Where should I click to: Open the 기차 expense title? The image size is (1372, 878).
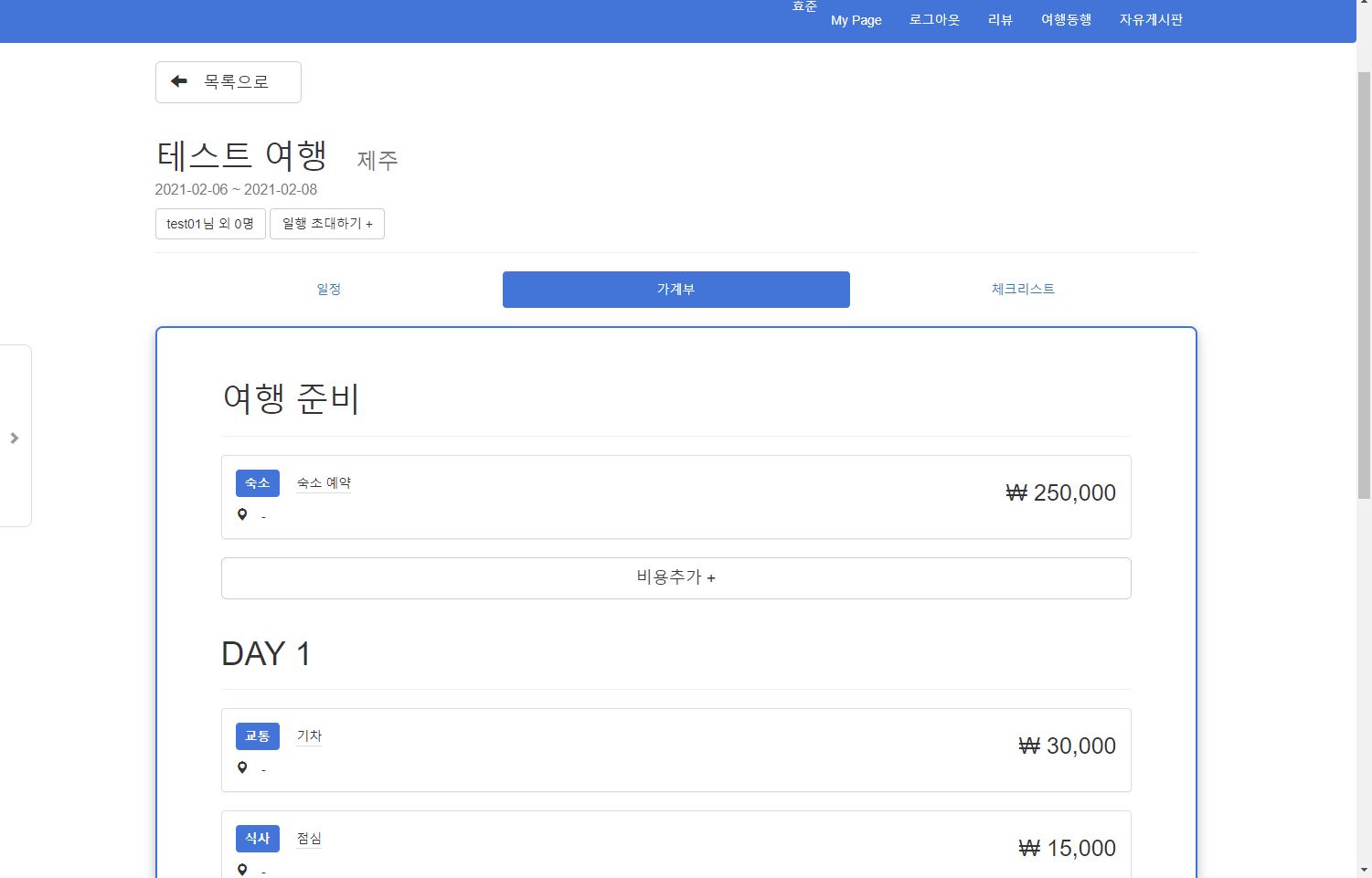click(x=309, y=736)
